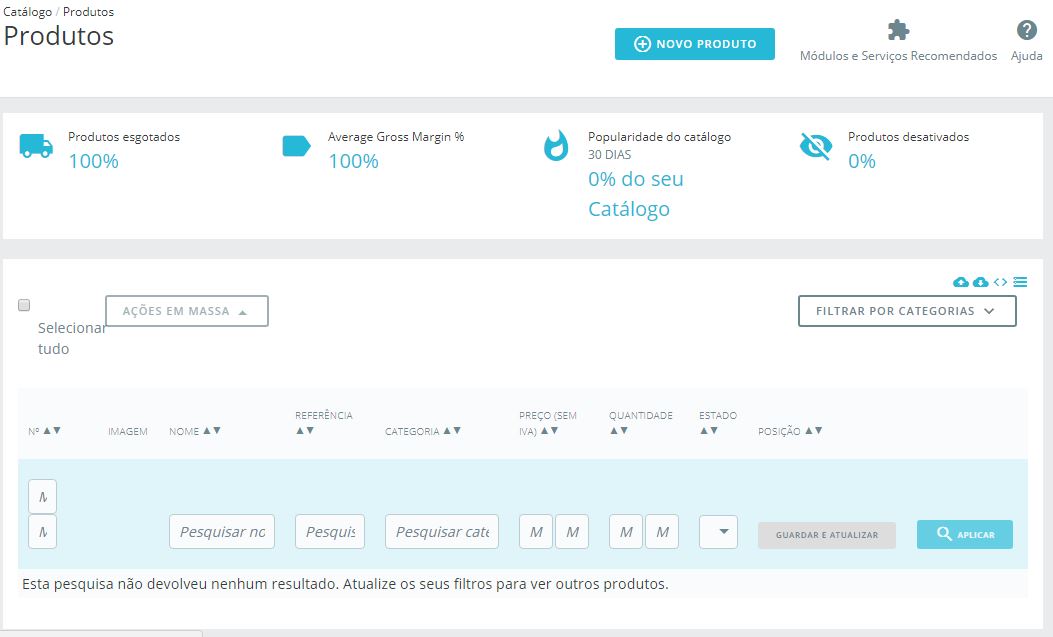The image size is (1053, 637).
Task: Click the Aplicar search button
Action: (964, 534)
